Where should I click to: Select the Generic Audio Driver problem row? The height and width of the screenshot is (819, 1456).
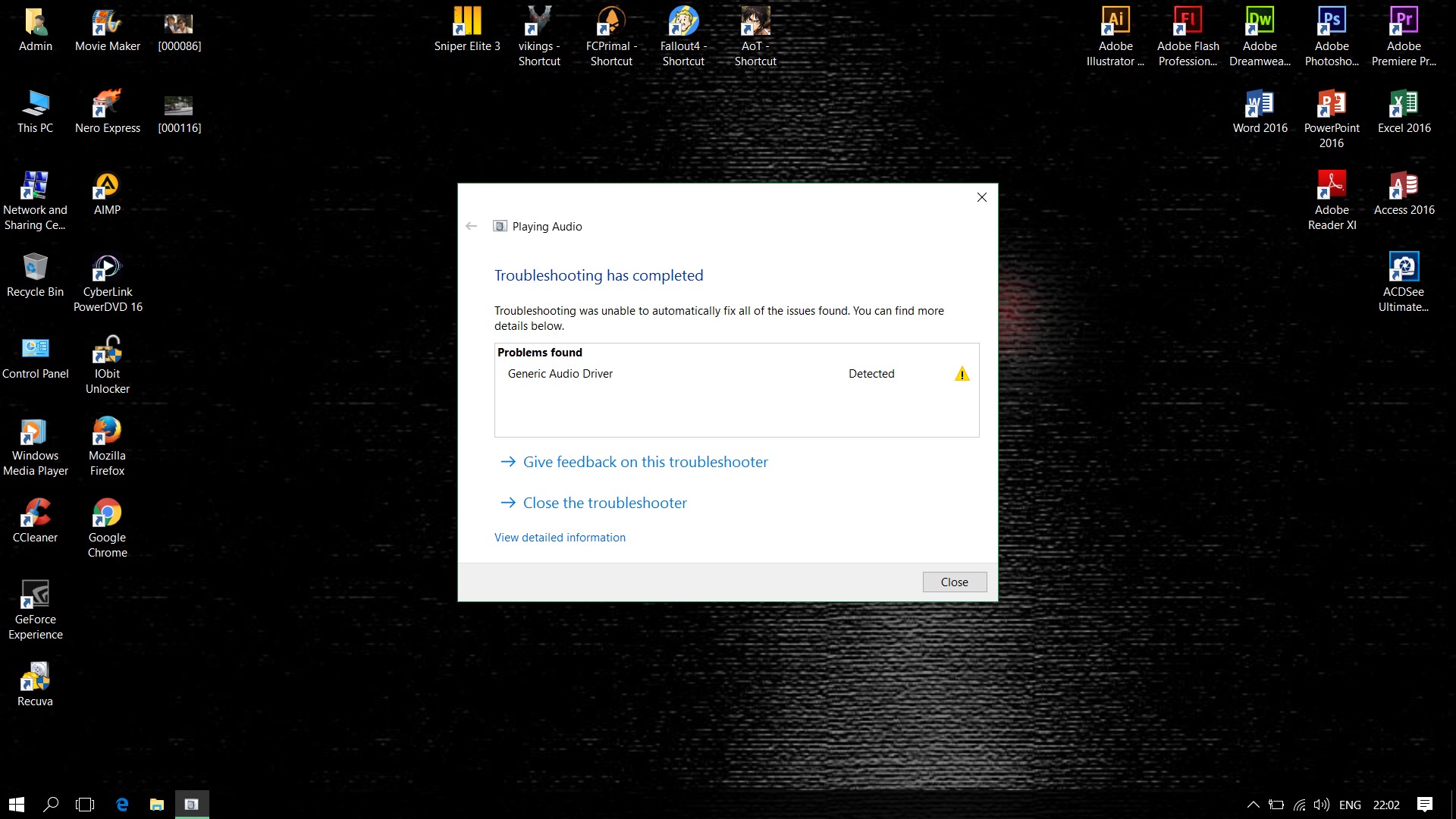tap(560, 374)
